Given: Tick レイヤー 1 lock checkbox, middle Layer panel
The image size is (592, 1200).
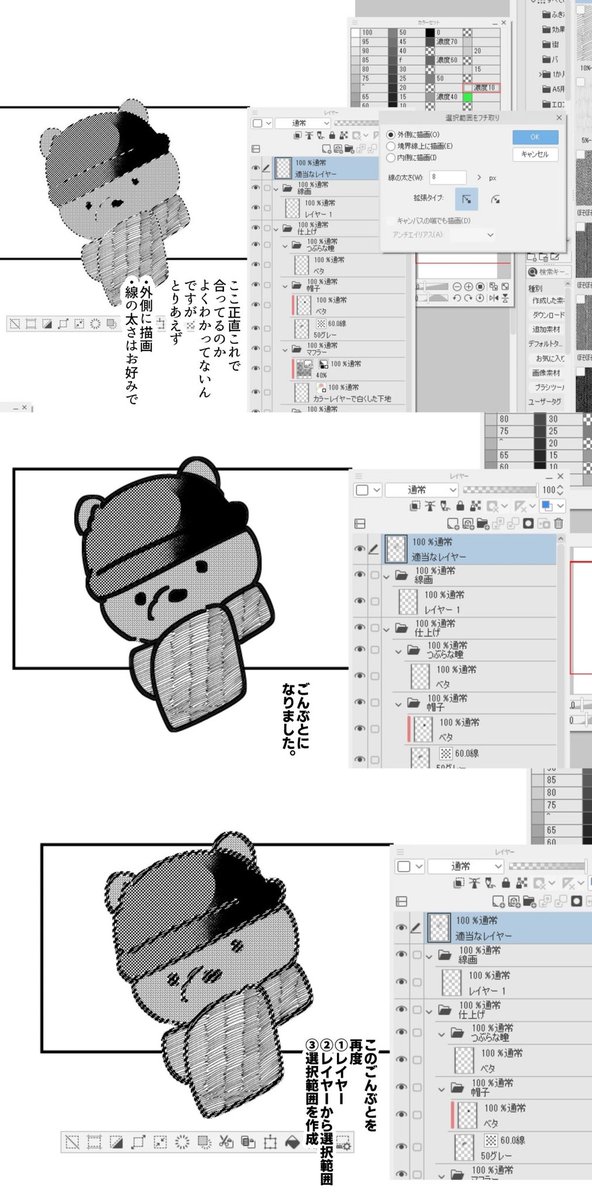Looking at the screenshot, I should 374,601.
